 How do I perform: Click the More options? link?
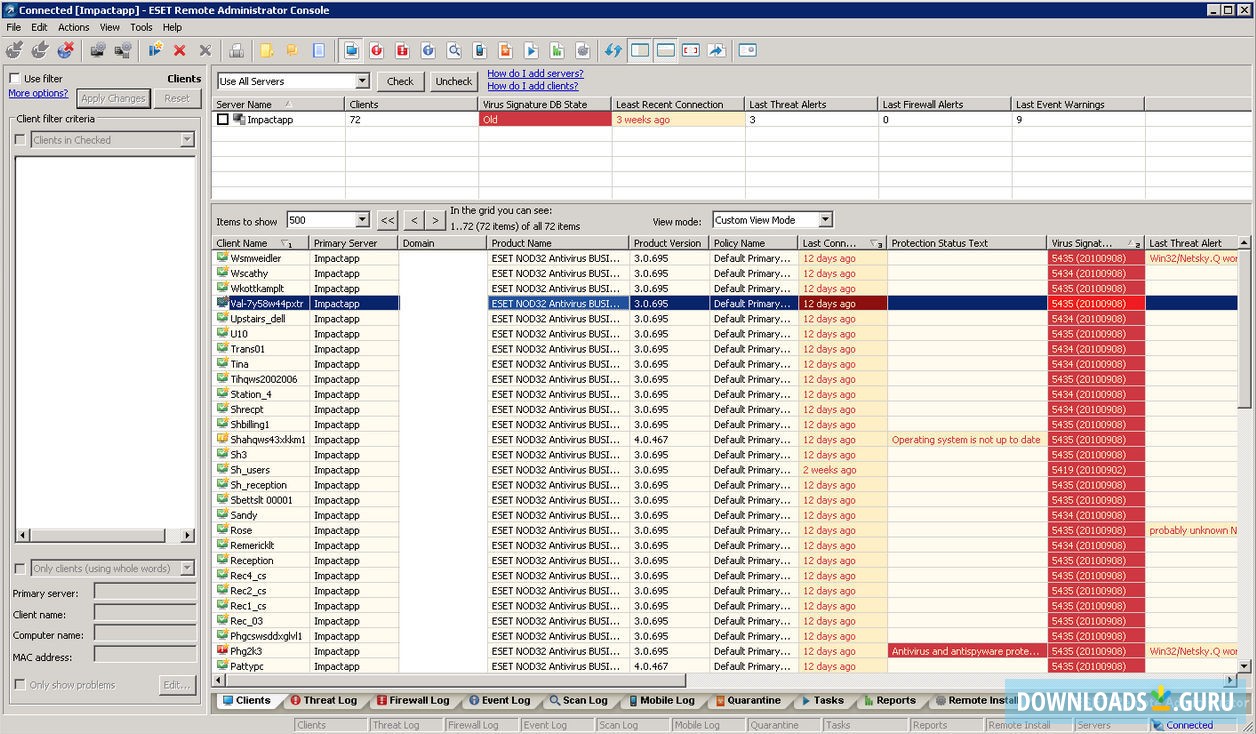[x=38, y=93]
